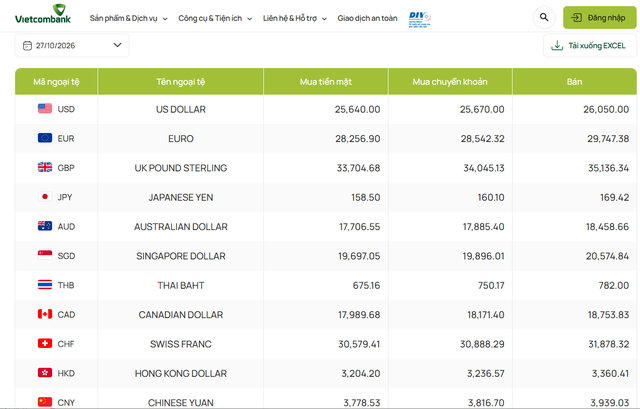Click the date picker chevron arrow

(117, 45)
